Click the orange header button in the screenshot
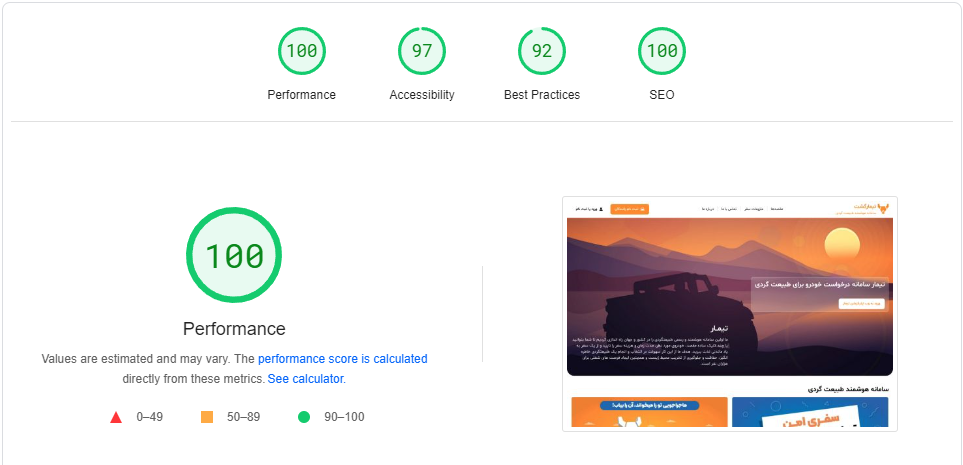Screen dimensions: 963x465 [629, 209]
